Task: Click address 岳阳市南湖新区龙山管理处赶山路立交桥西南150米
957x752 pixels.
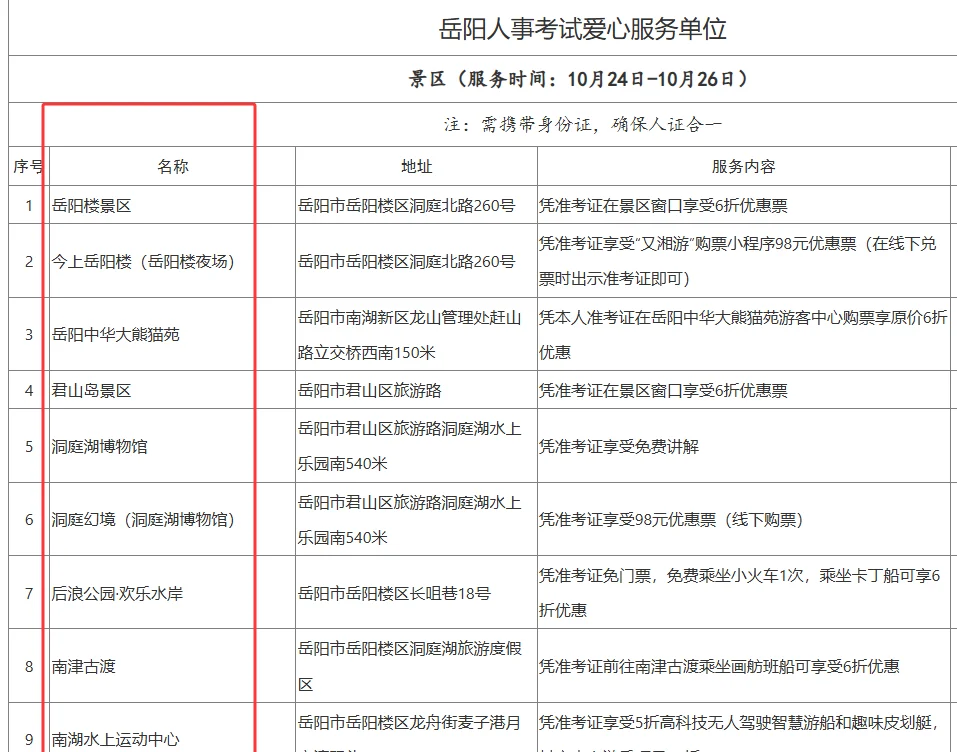Action: point(410,334)
